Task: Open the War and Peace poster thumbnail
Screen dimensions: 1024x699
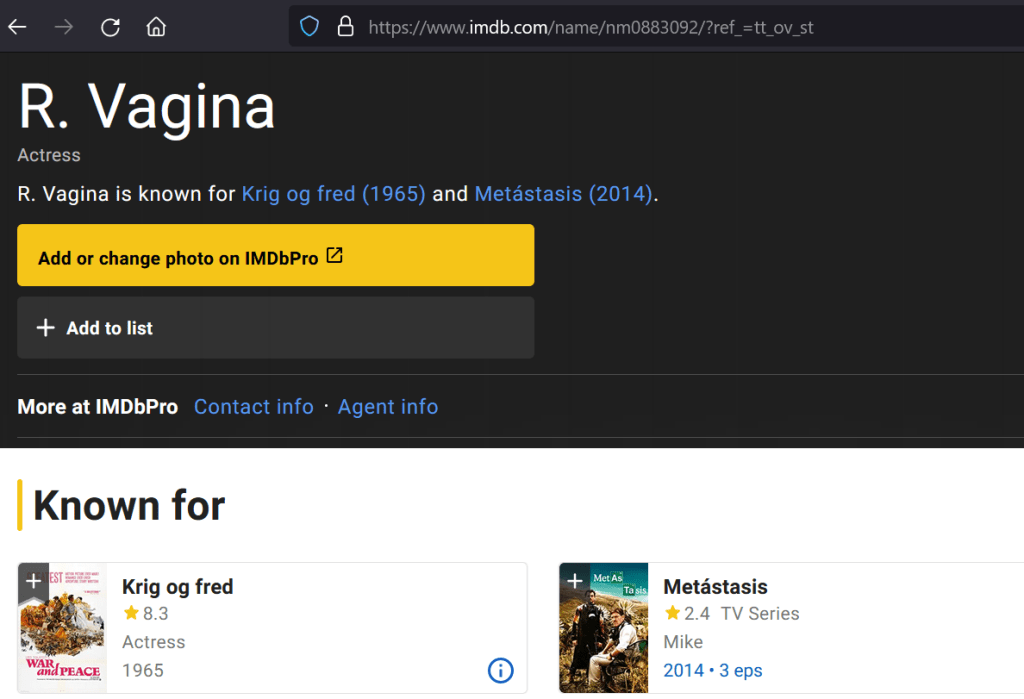Action: (x=62, y=640)
